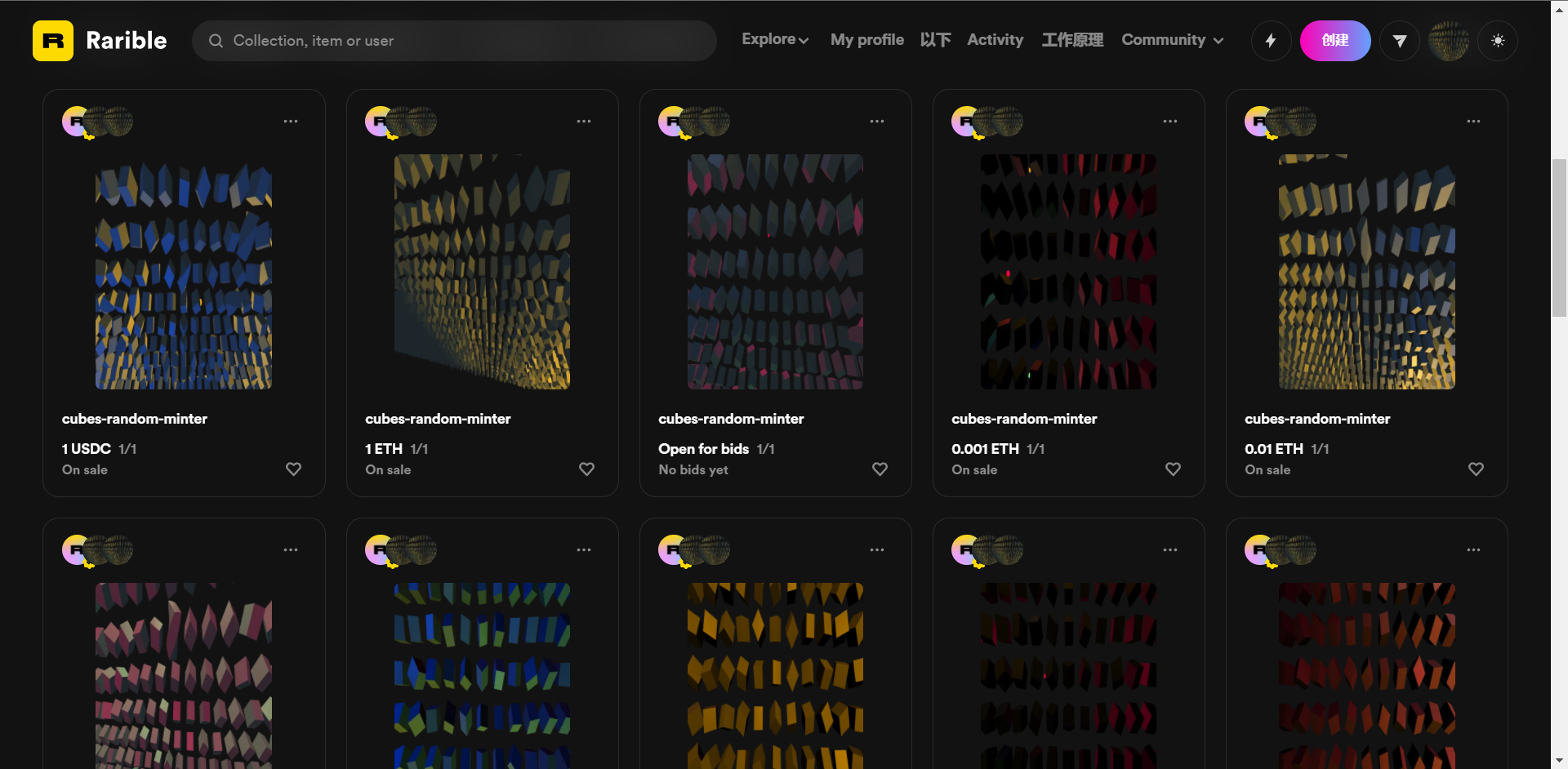This screenshot has width=1568, height=769.
Task: Open the 0.01 ETH card title link
Action: pos(1317,419)
